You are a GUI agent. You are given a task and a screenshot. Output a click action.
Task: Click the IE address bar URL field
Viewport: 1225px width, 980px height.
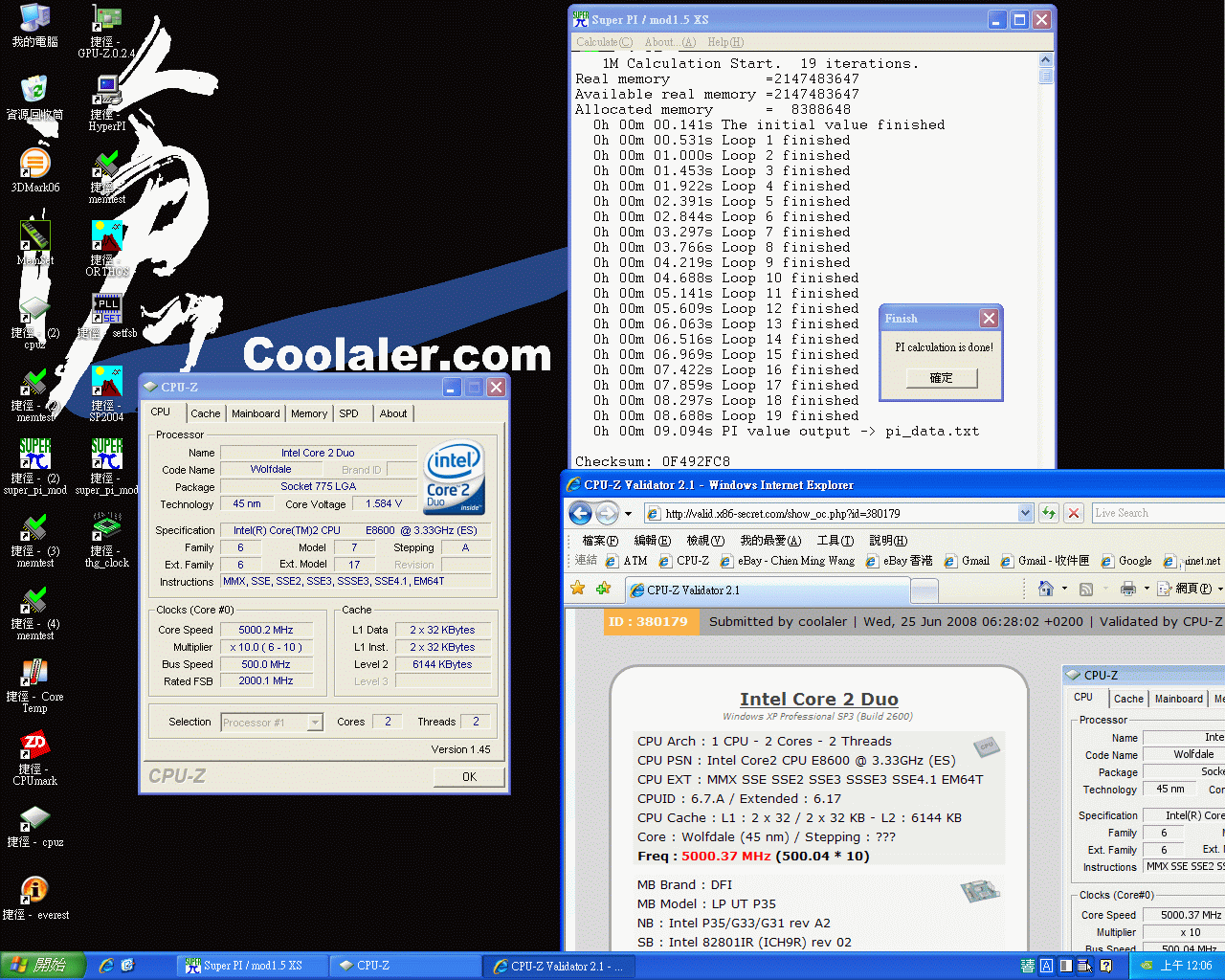[x=839, y=513]
